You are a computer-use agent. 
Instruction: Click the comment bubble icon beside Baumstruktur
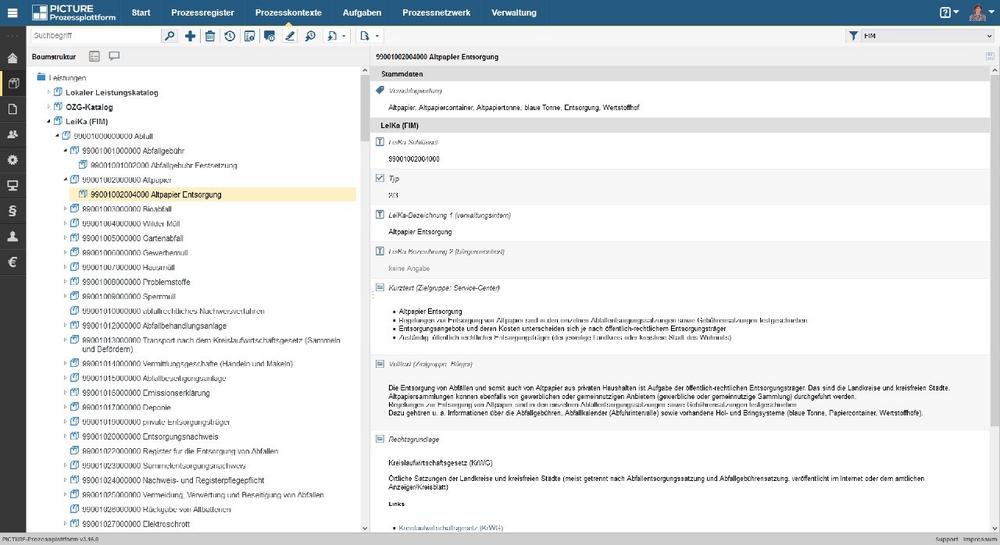coord(114,57)
